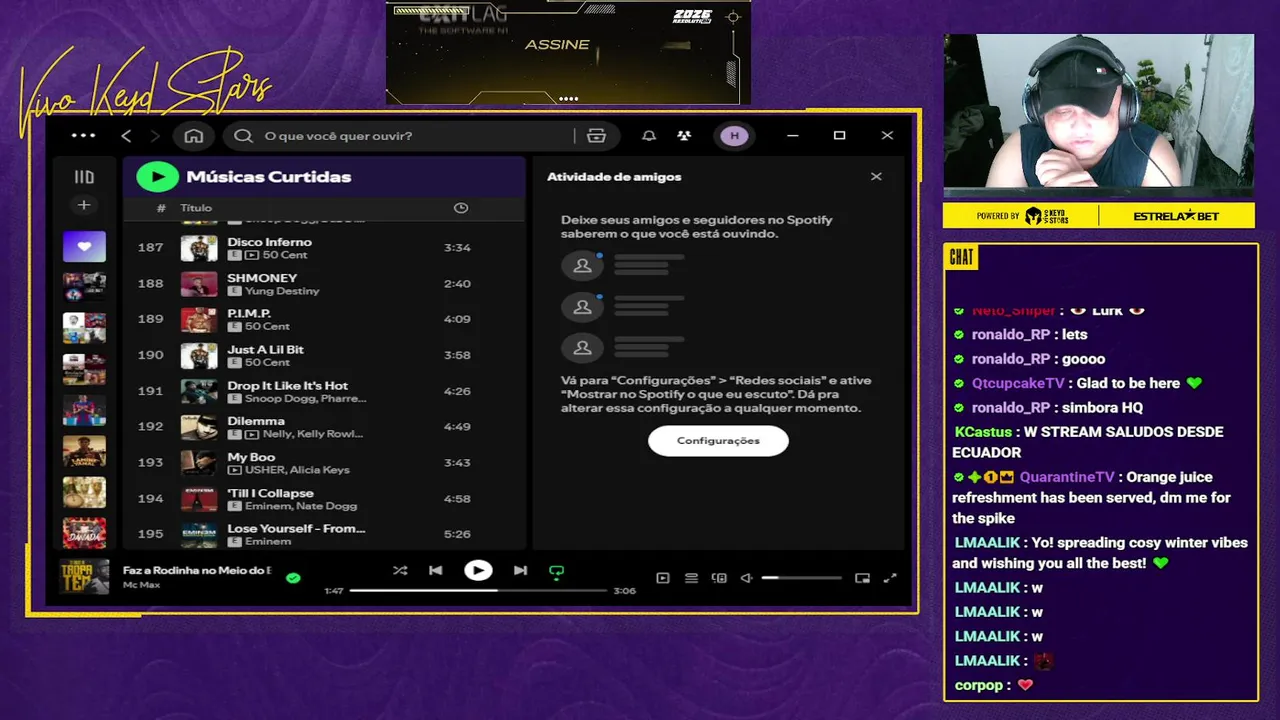Mute the volume with speaker icon
Screen dimensions: 1280x720
click(746, 578)
